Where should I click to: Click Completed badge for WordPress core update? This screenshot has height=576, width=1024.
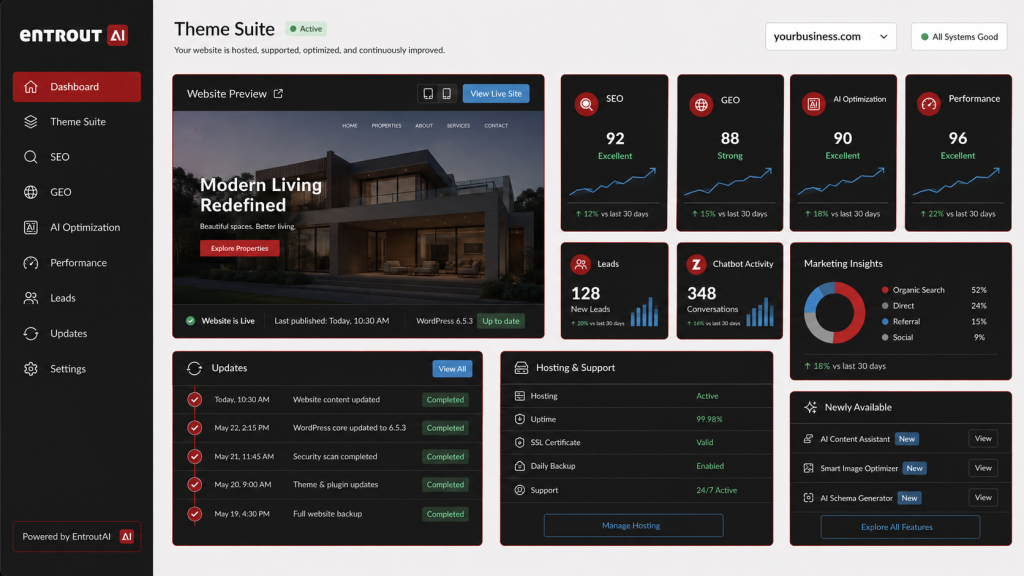pos(445,428)
